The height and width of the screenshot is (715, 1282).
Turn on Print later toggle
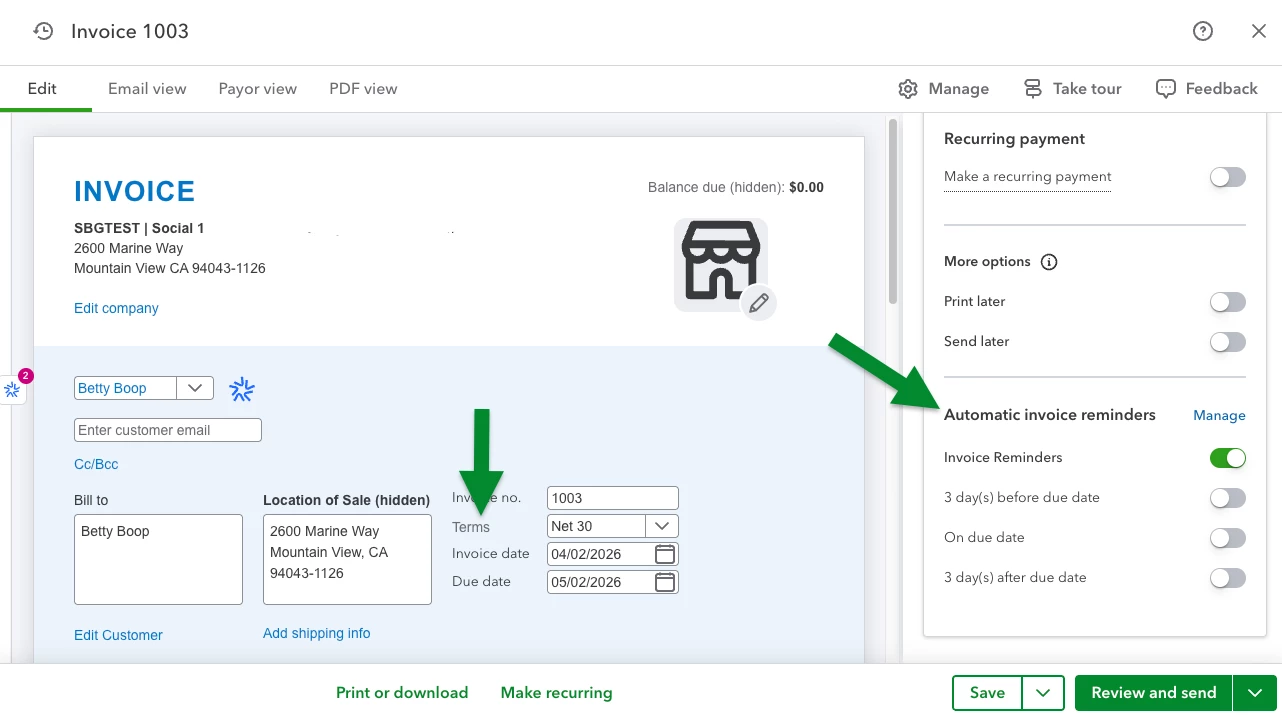(x=1228, y=302)
